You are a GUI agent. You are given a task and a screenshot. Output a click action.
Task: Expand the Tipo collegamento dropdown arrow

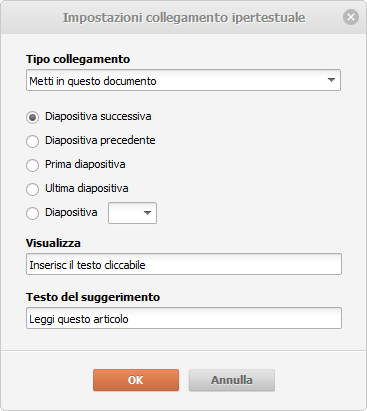point(331,80)
